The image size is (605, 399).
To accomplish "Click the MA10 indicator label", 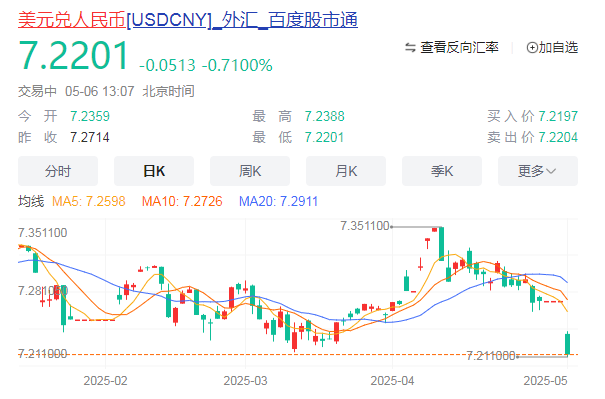I will pyautogui.click(x=182, y=201).
